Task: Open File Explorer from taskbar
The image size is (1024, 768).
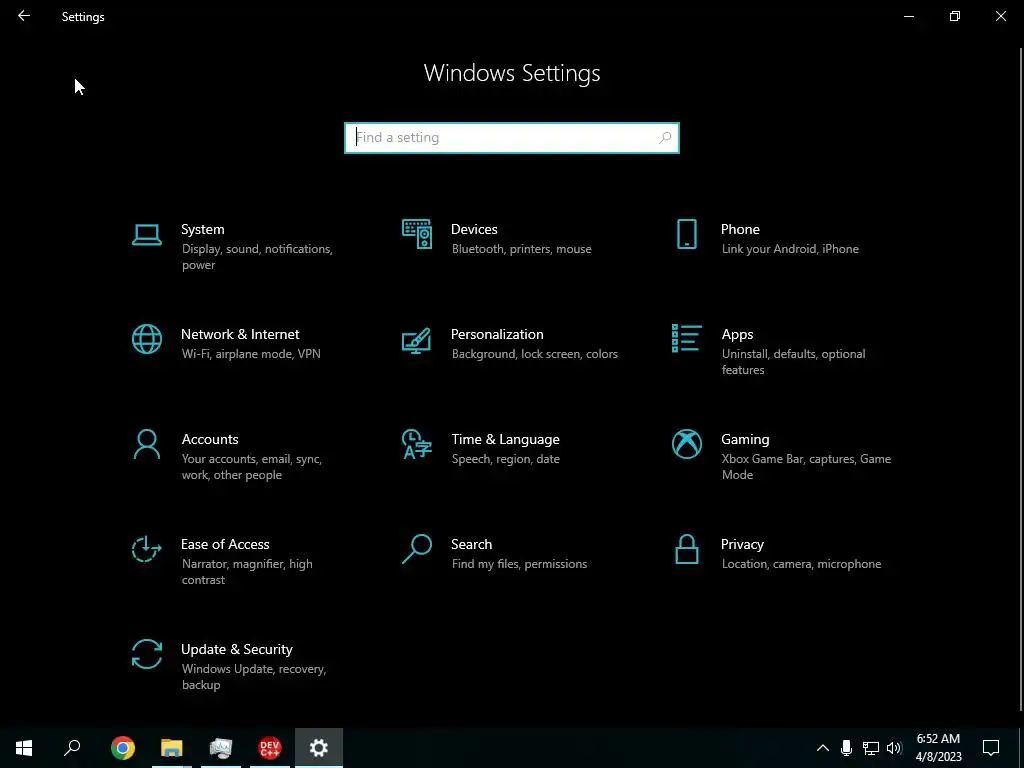Action: pyautogui.click(x=172, y=748)
